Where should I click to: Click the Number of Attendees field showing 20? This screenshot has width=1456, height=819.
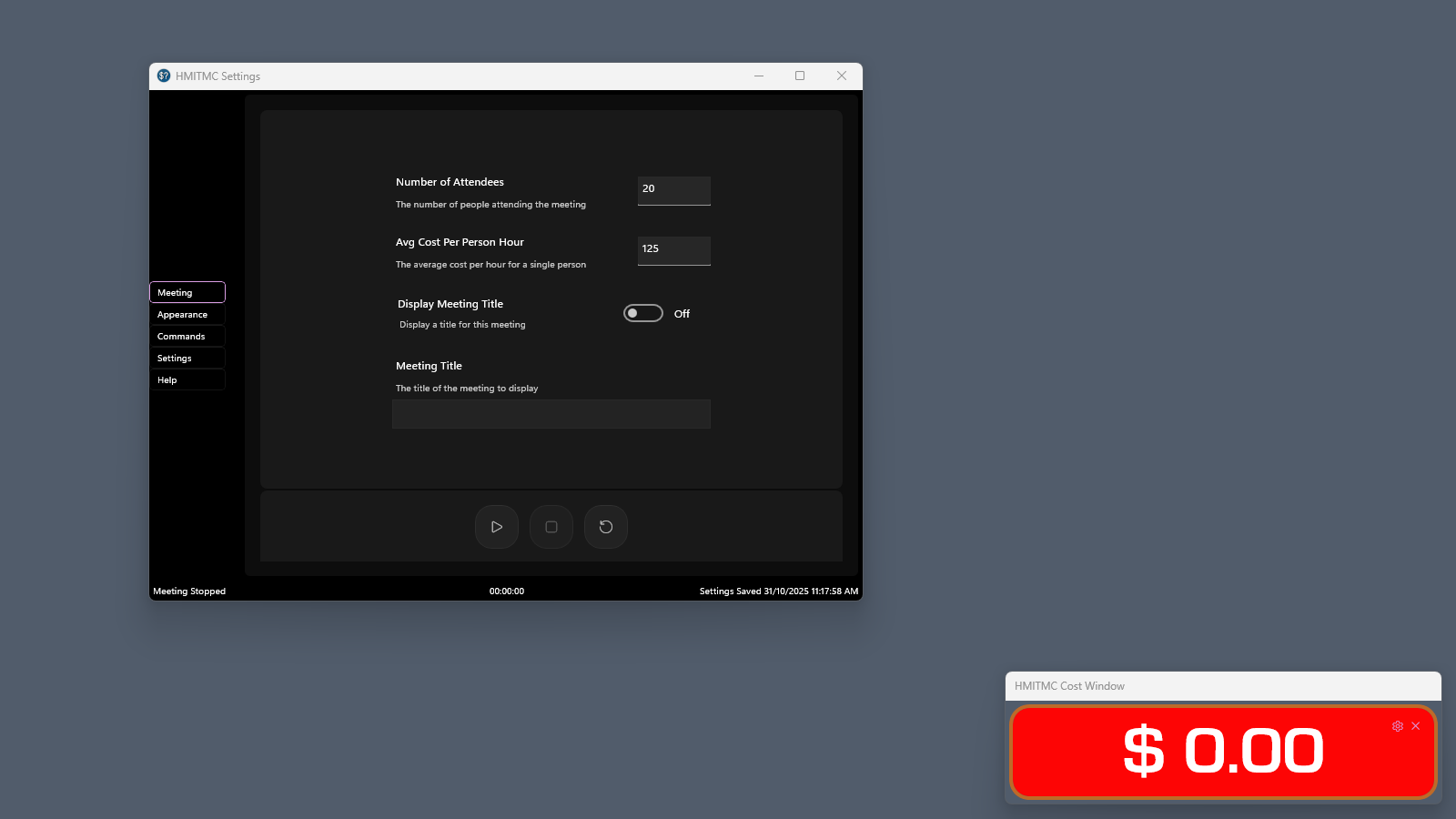(673, 190)
